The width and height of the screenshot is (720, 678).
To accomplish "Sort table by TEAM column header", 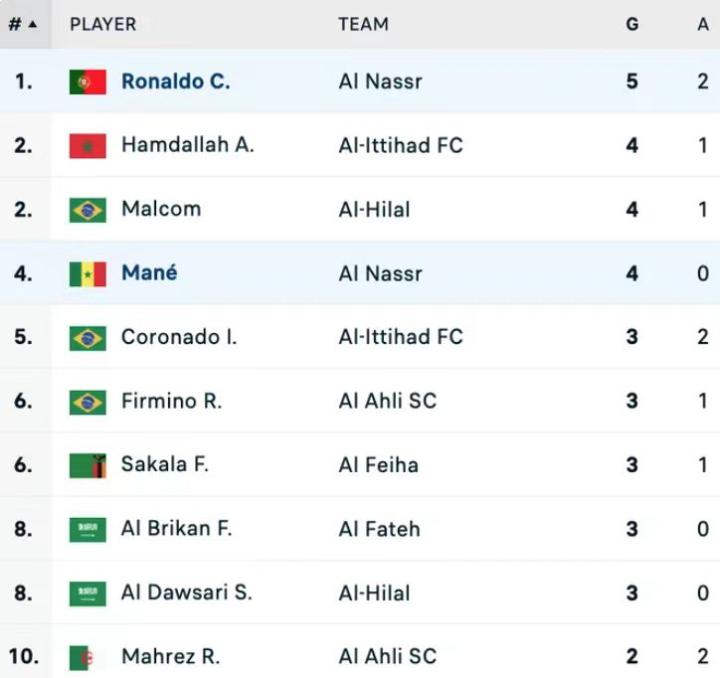I will [x=363, y=24].
